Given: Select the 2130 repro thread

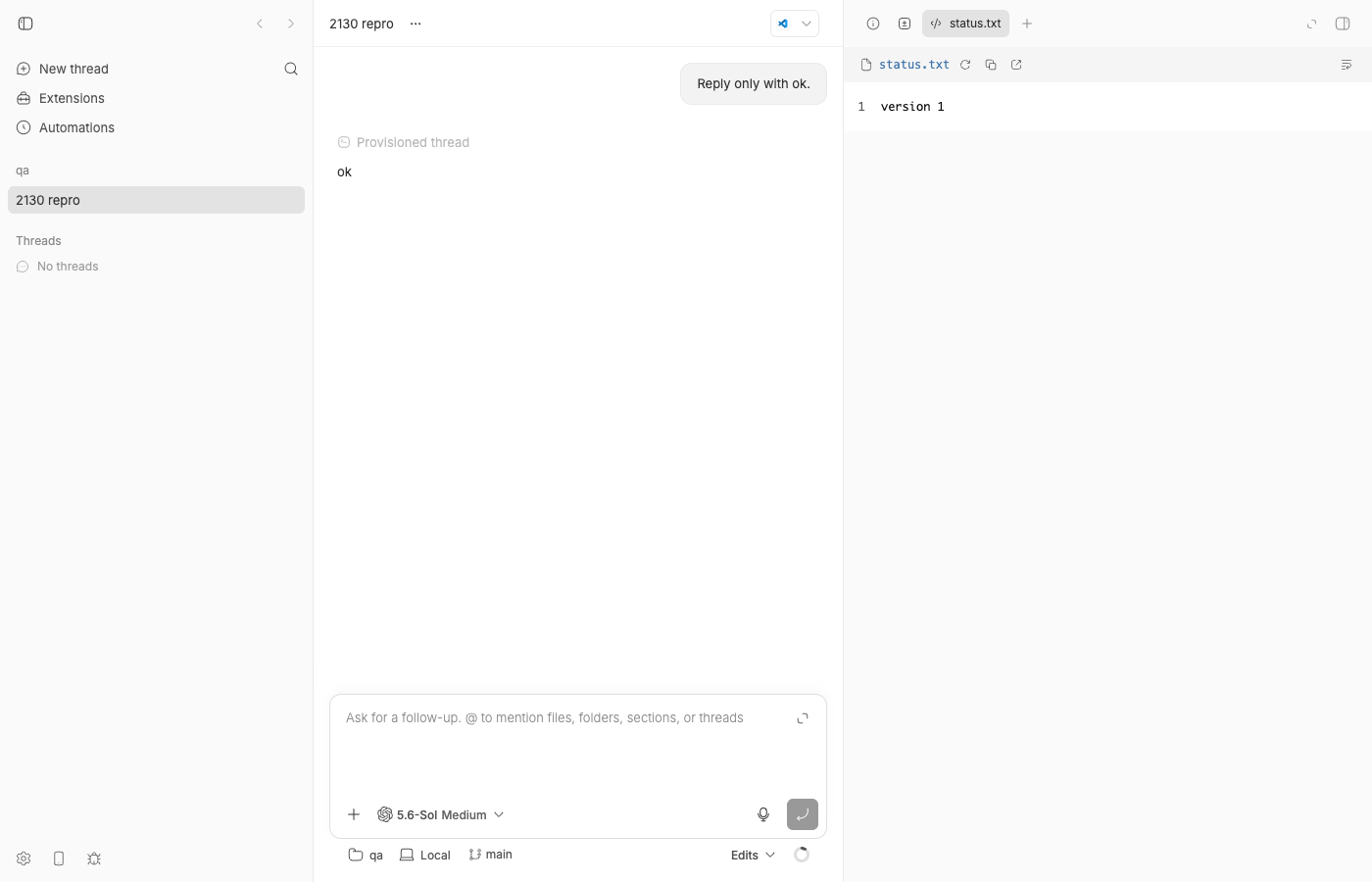Looking at the screenshot, I should 156,200.
